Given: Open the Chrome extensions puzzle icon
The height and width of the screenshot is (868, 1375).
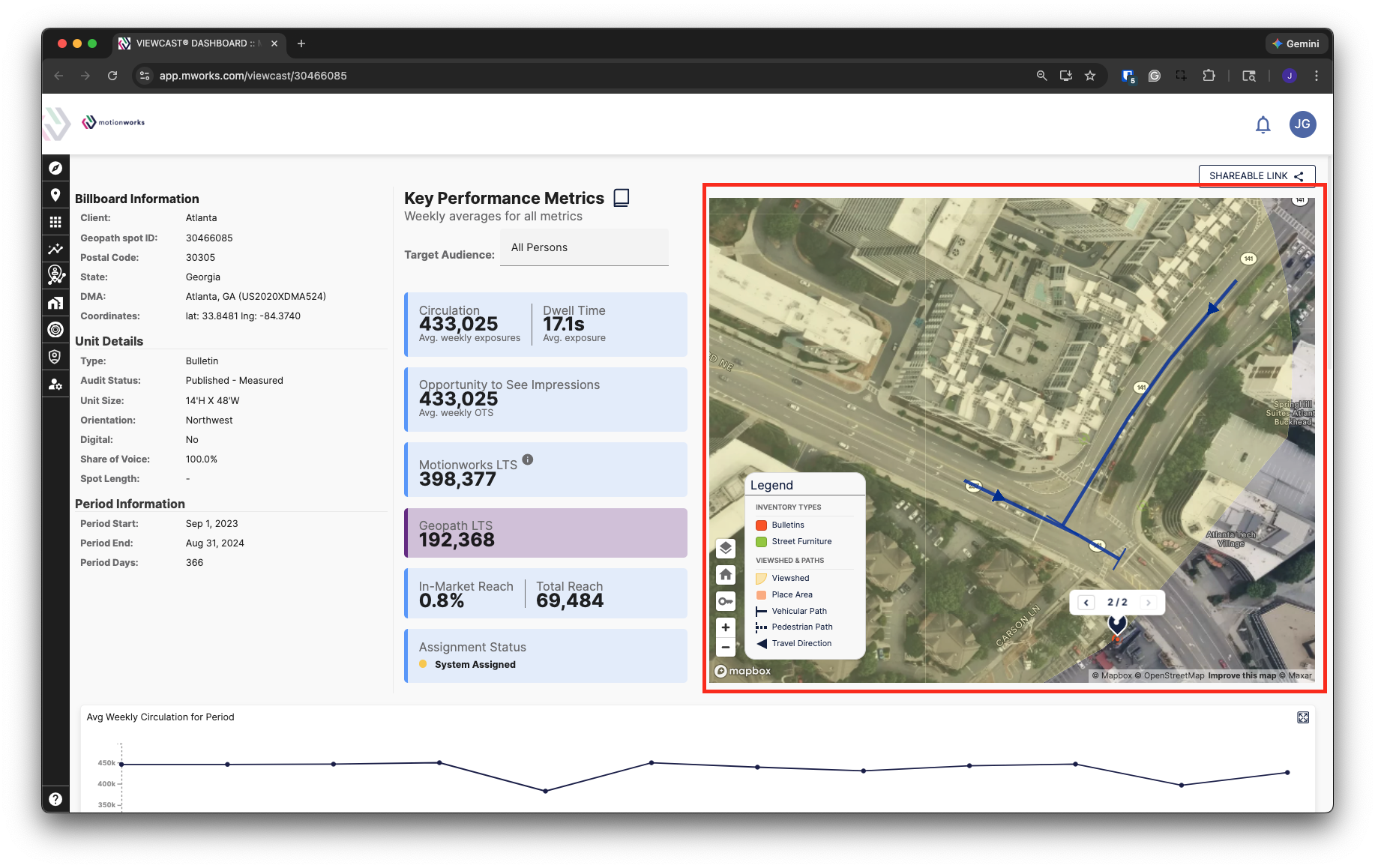Looking at the screenshot, I should (x=1209, y=76).
